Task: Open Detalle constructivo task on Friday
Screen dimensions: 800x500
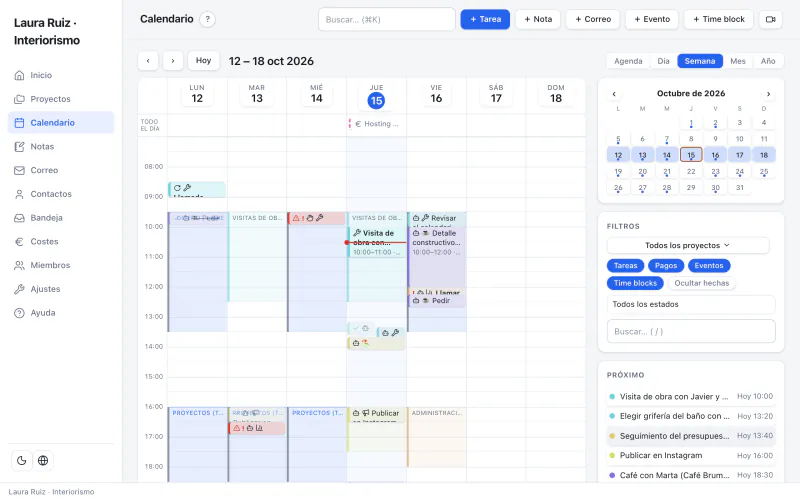Action: 436,257
